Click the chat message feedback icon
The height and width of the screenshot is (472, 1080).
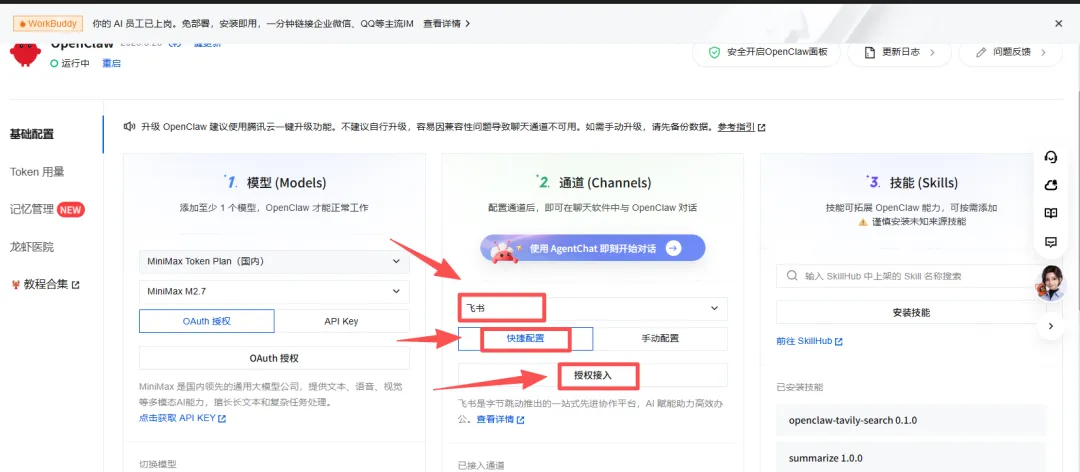point(1051,242)
